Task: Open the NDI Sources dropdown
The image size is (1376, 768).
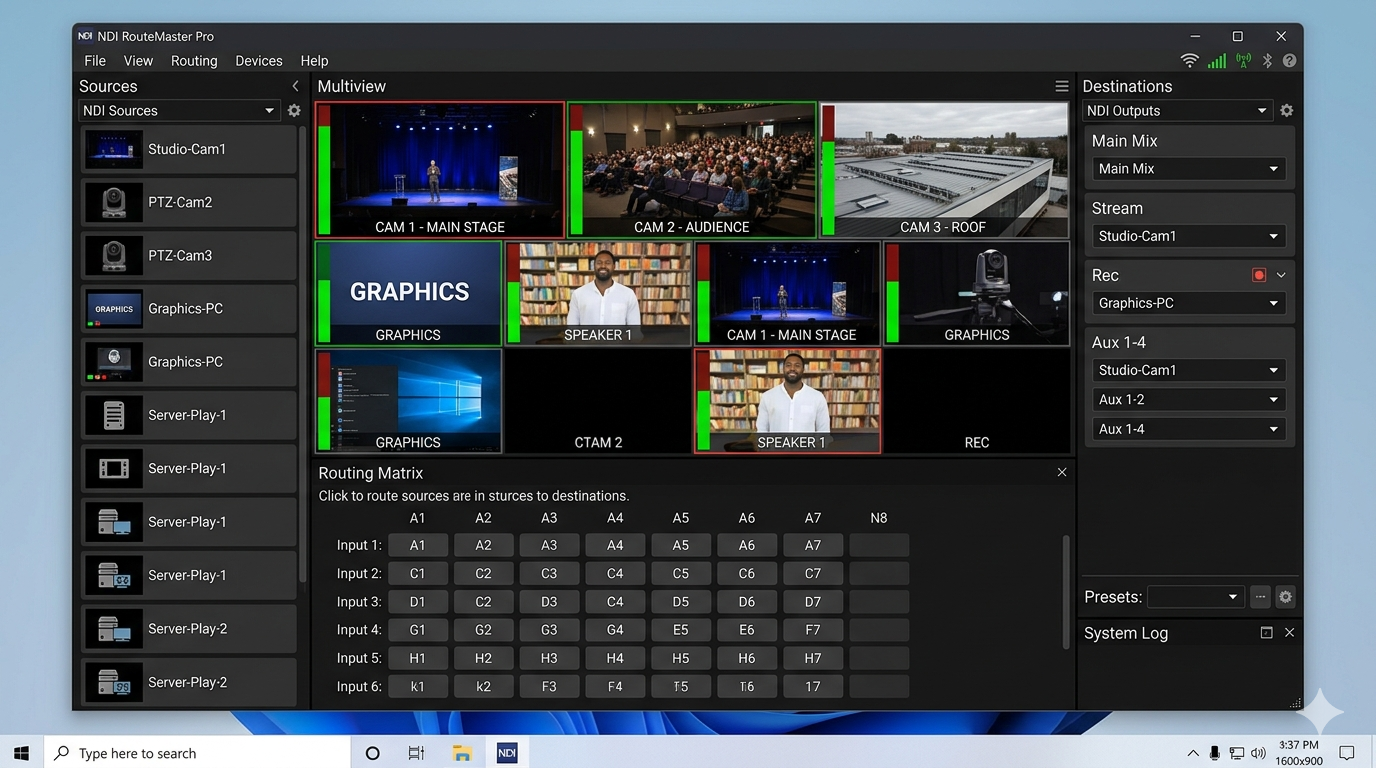Action: tap(179, 111)
